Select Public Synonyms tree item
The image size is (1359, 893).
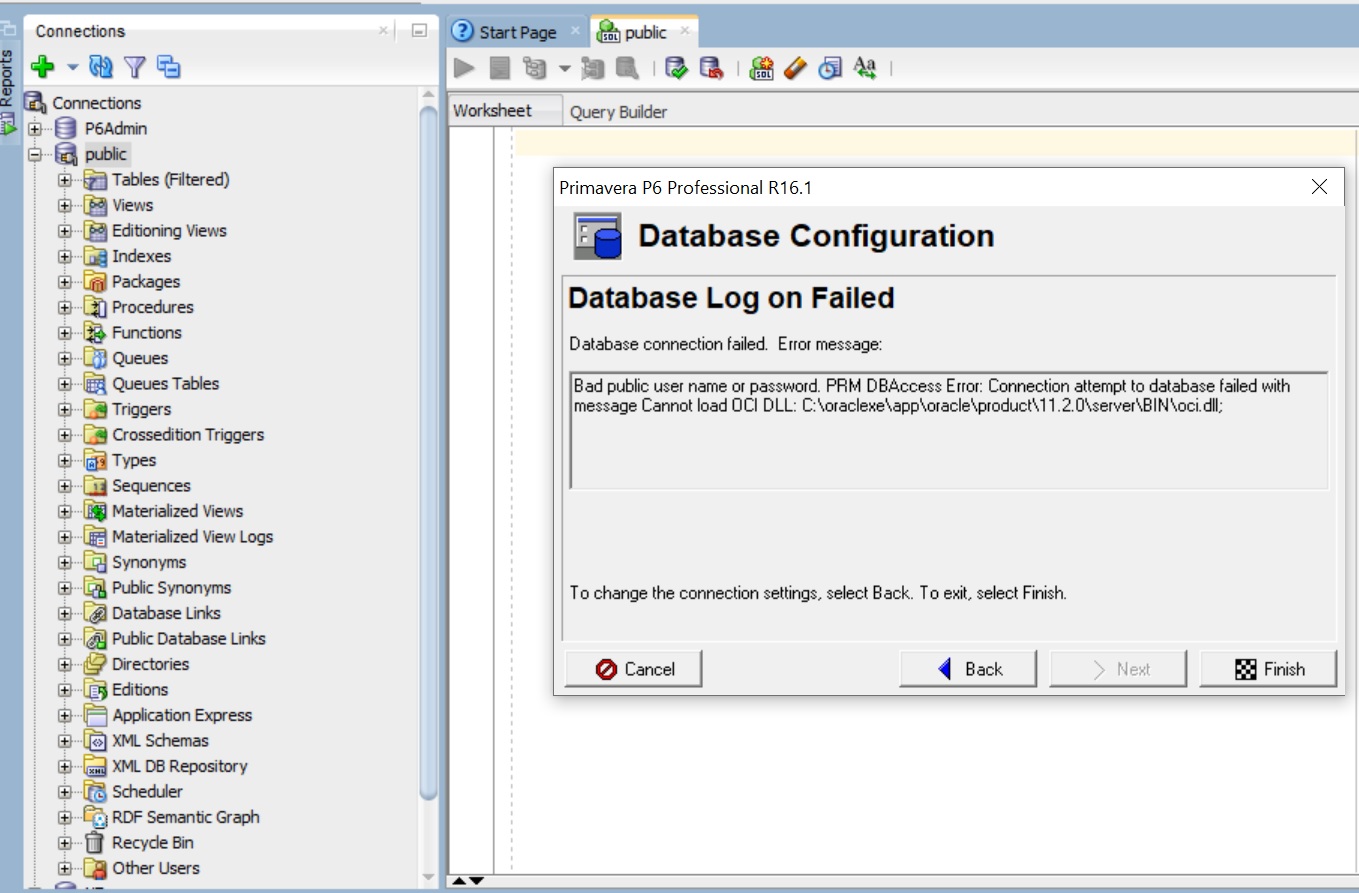pos(171,587)
